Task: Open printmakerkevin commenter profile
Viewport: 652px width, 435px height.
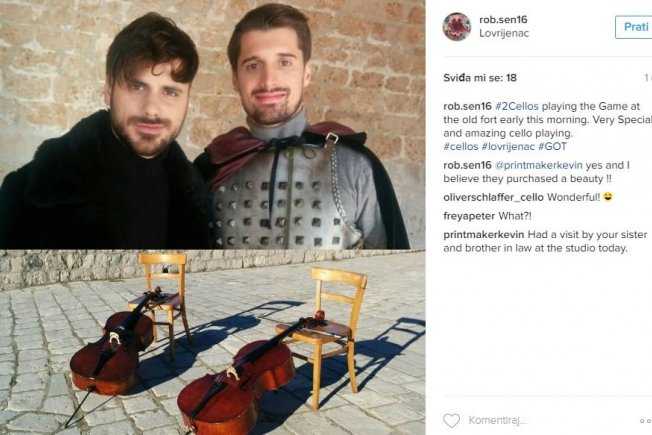Action: point(484,235)
